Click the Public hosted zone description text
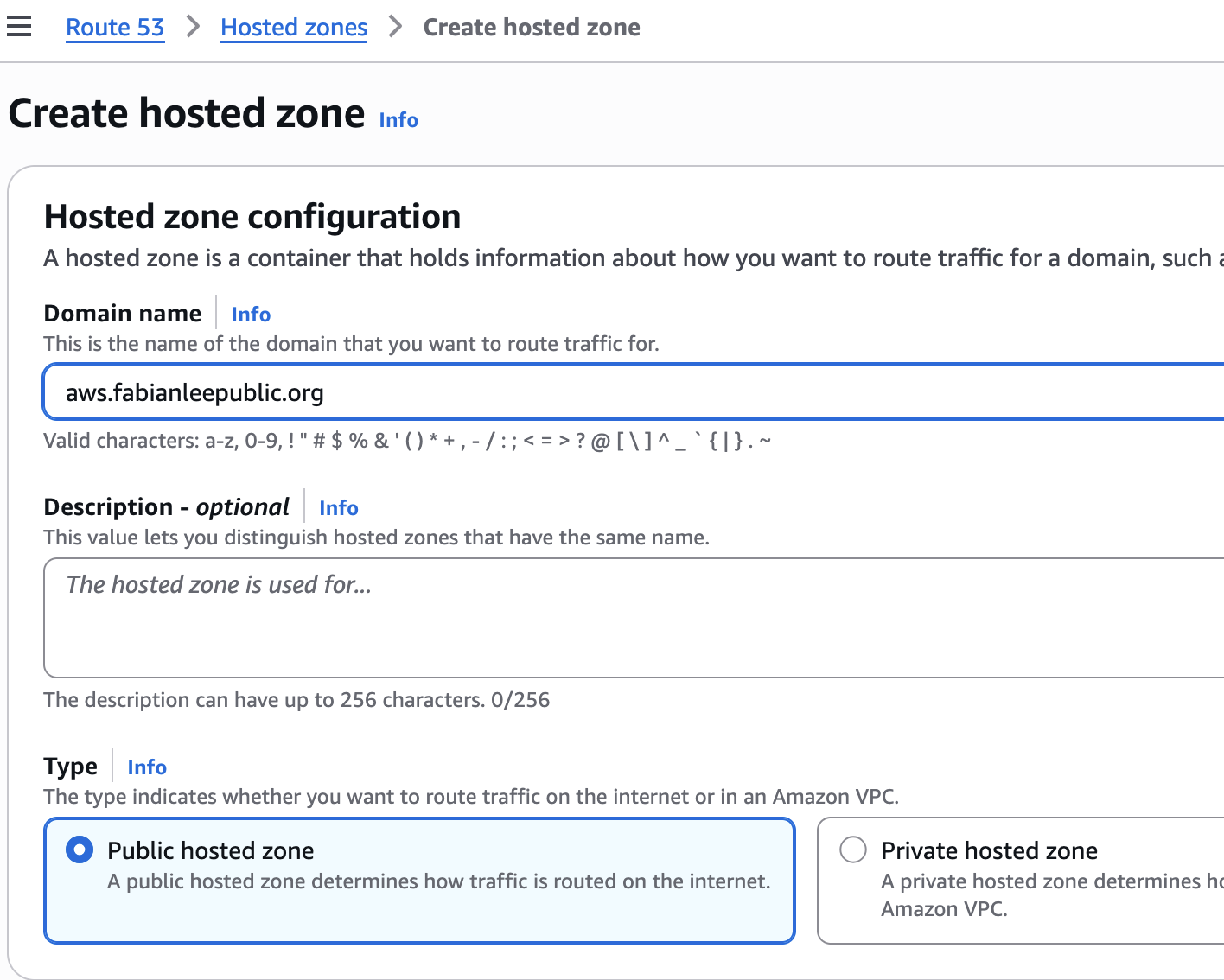Screen dimensions: 1224x980 (x=438, y=881)
